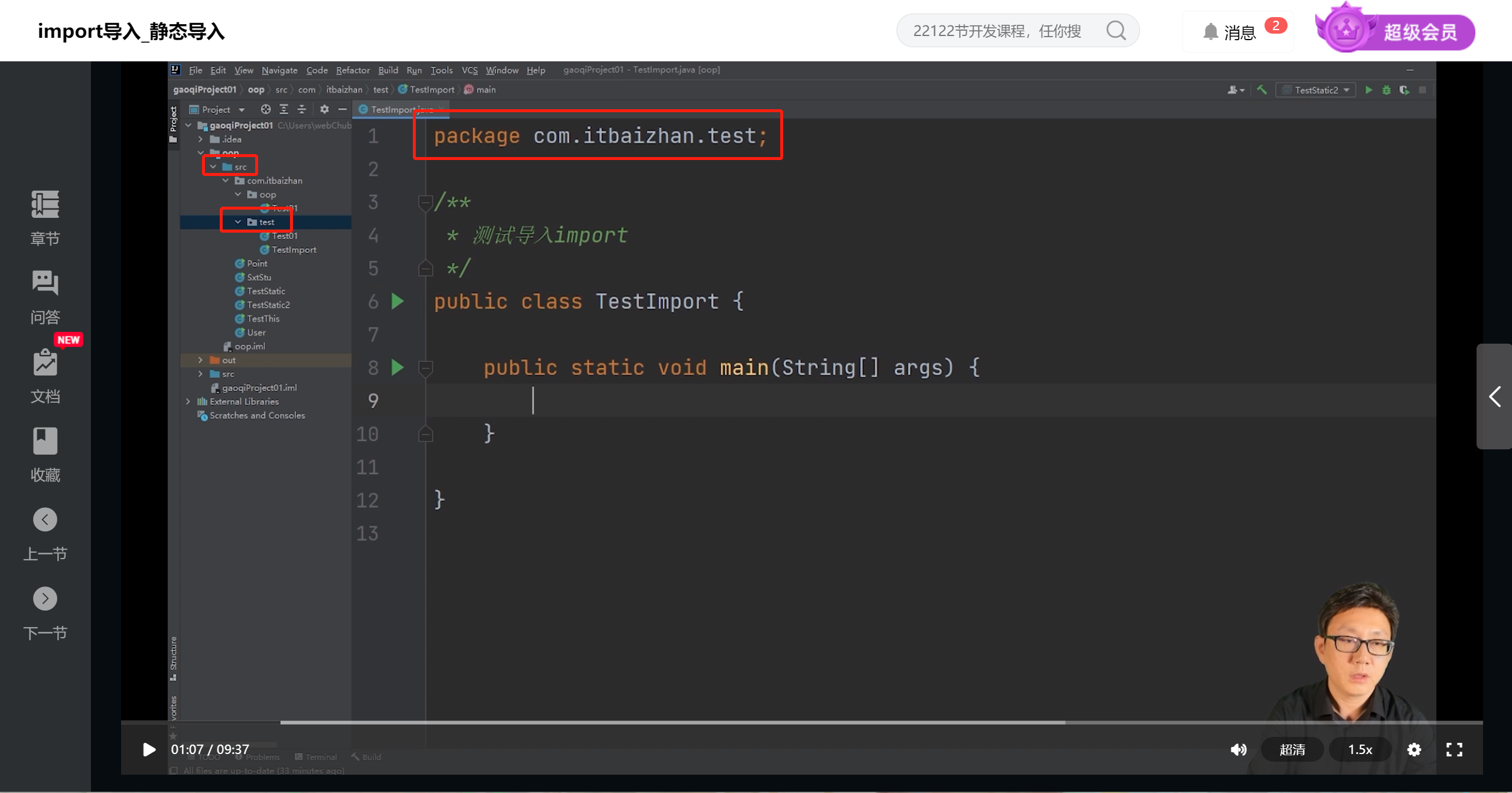The height and width of the screenshot is (793, 1512).
Task: Open the File menu in IntelliJ
Action: (195, 70)
